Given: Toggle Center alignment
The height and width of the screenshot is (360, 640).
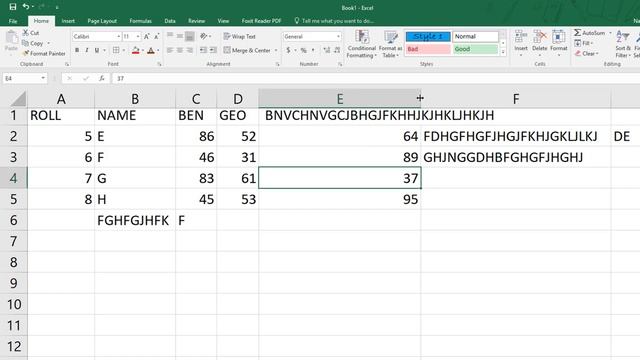Looking at the screenshot, I should click(x=180, y=50).
